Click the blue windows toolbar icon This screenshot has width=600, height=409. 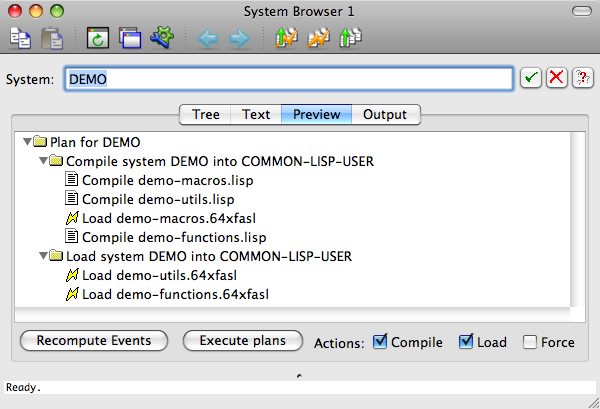[129, 39]
